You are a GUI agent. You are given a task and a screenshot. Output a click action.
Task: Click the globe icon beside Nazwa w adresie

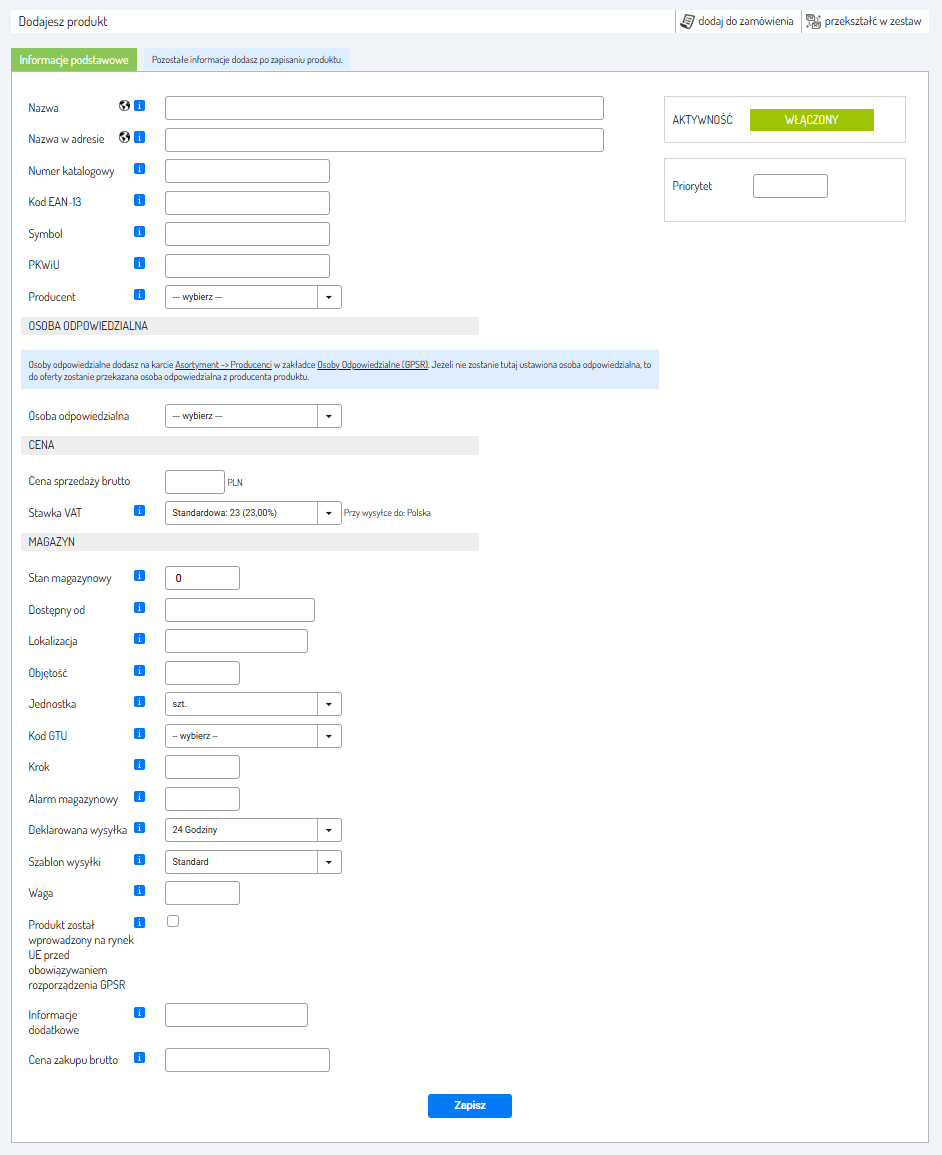click(x=125, y=137)
